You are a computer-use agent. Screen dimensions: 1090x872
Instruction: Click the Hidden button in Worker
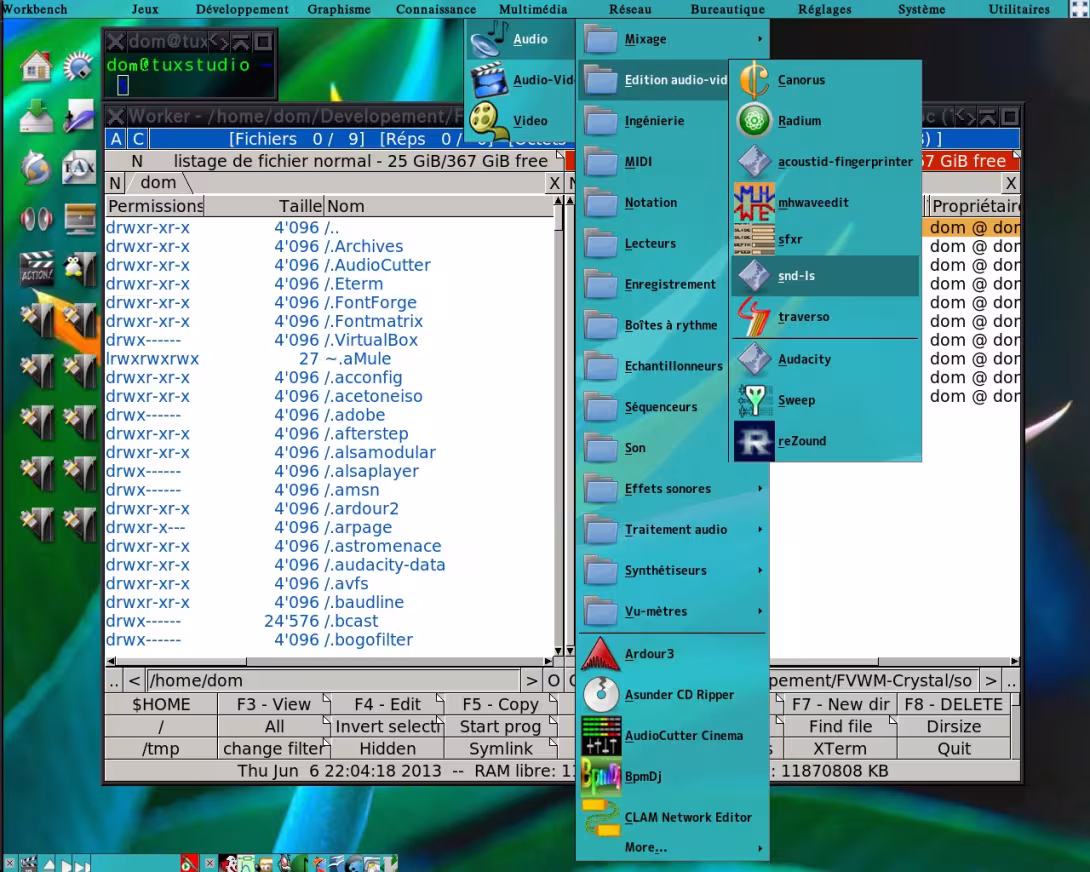[x=387, y=749]
